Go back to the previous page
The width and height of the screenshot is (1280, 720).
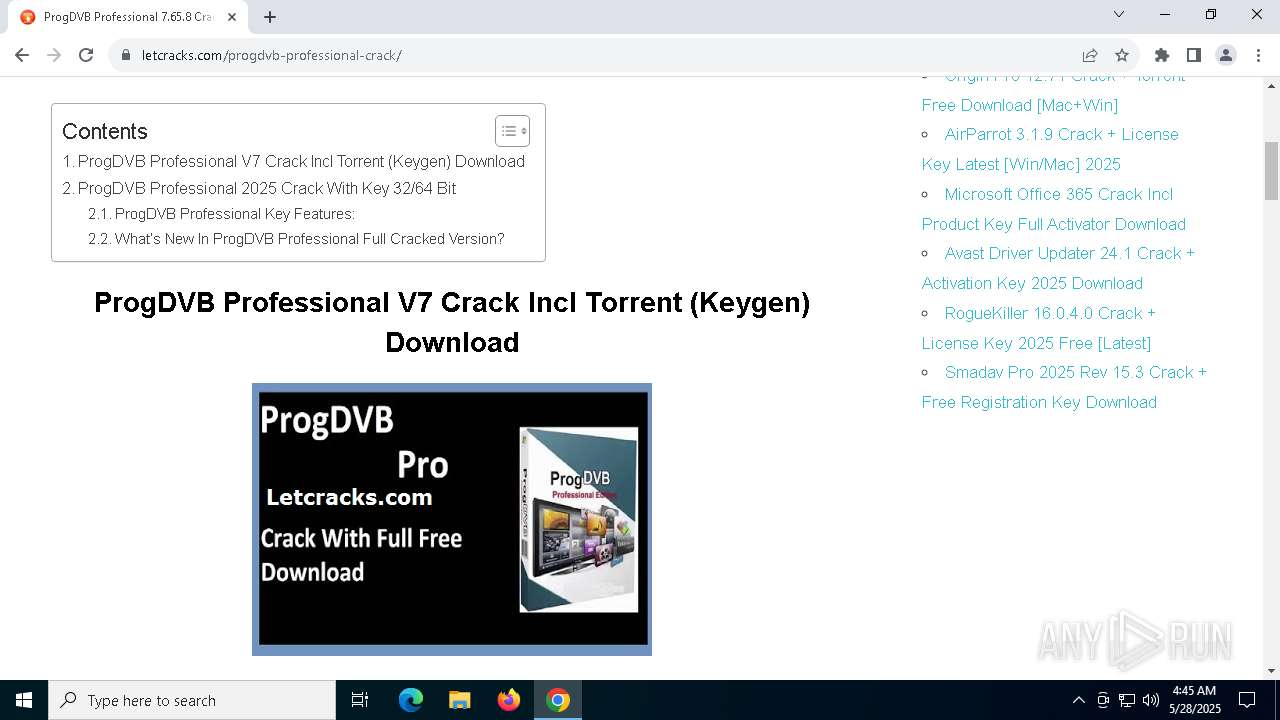coord(22,55)
